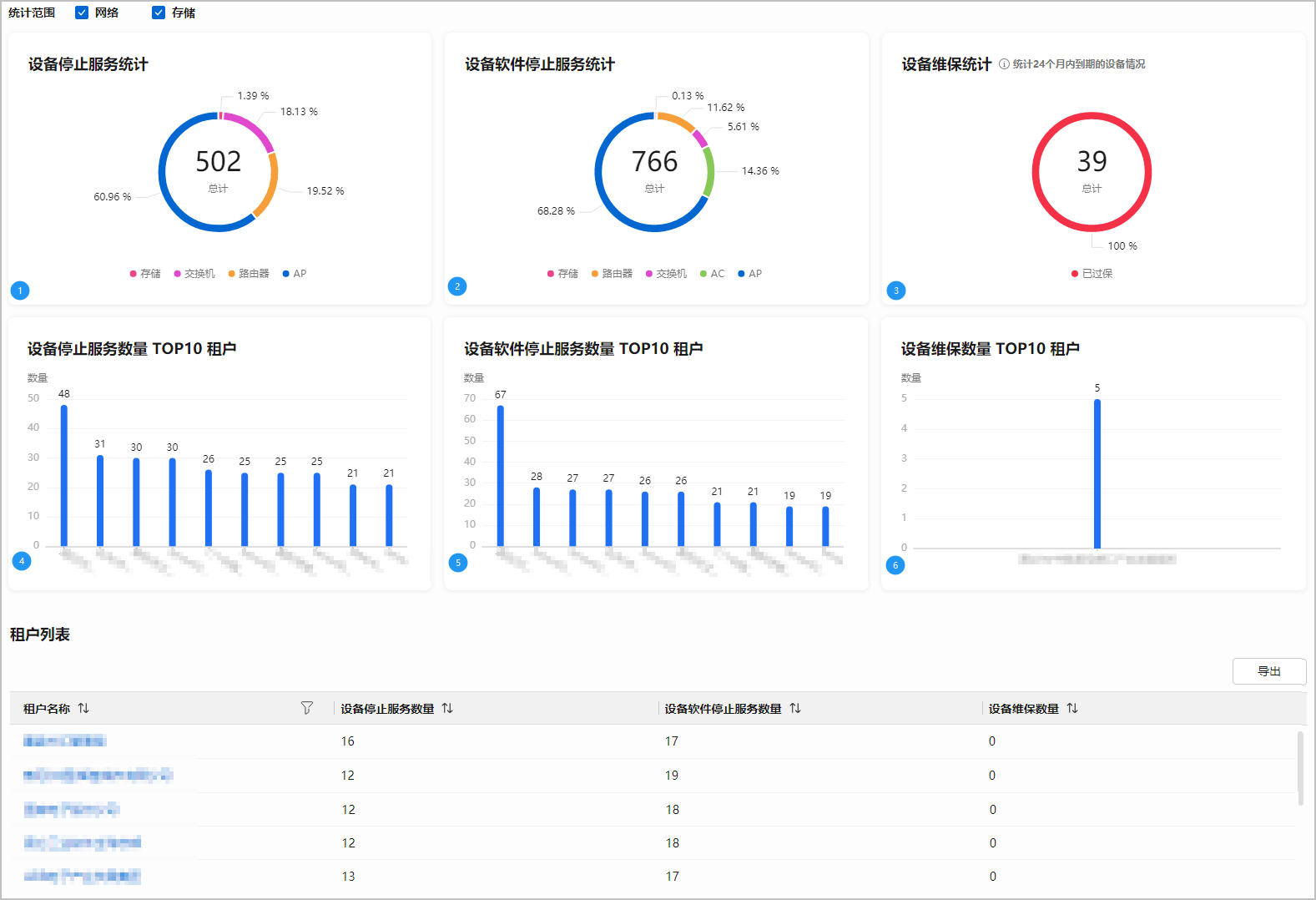Screen dimensions: 1316x900
Task: Click the 租户名称 column header
Action: pyautogui.click(x=47, y=709)
